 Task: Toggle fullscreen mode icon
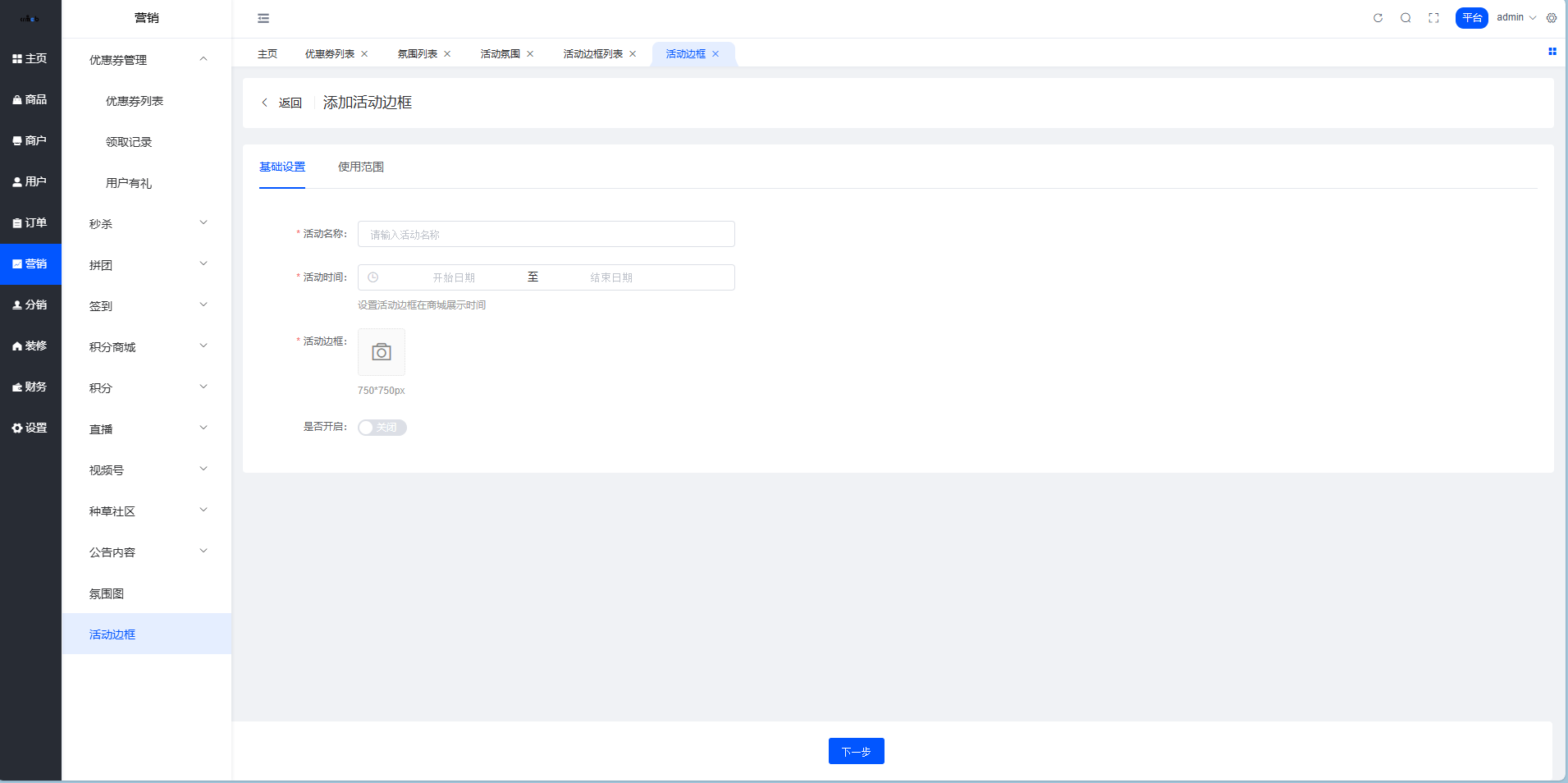pos(1433,18)
